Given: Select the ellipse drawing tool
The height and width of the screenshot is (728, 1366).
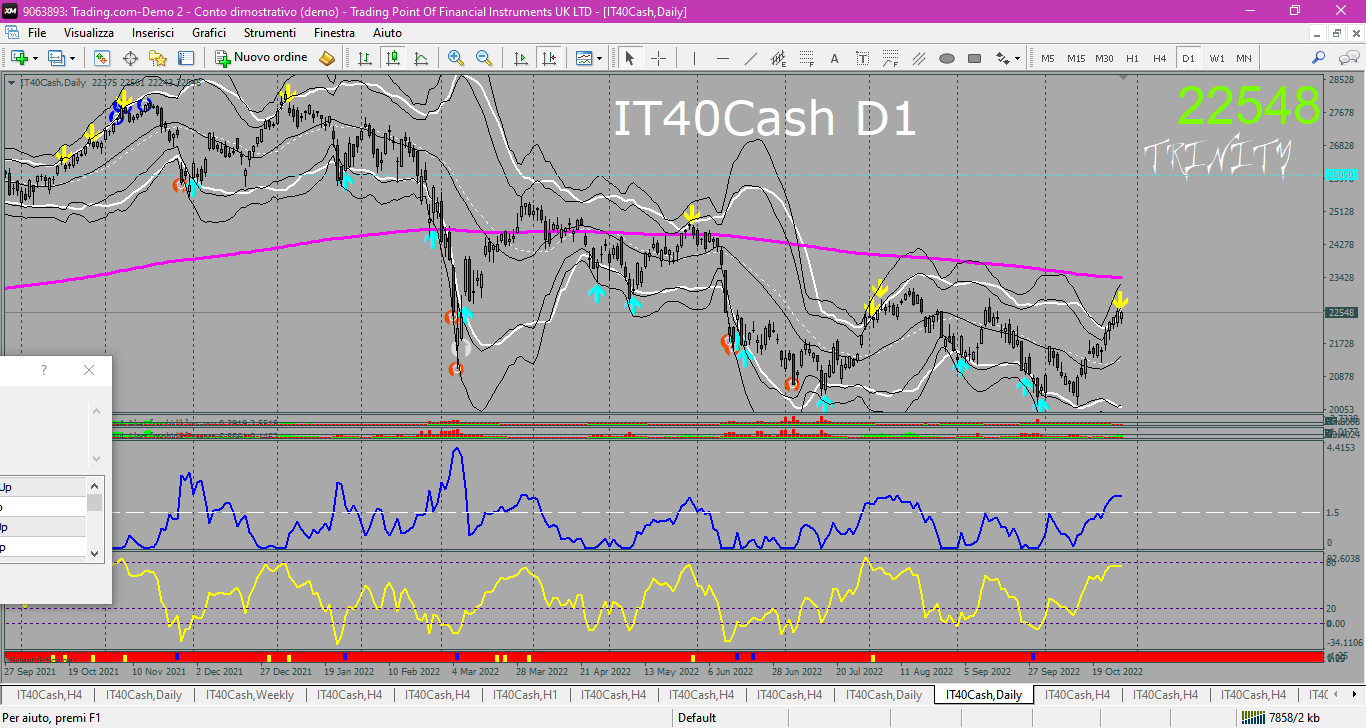Looking at the screenshot, I should click(946, 58).
